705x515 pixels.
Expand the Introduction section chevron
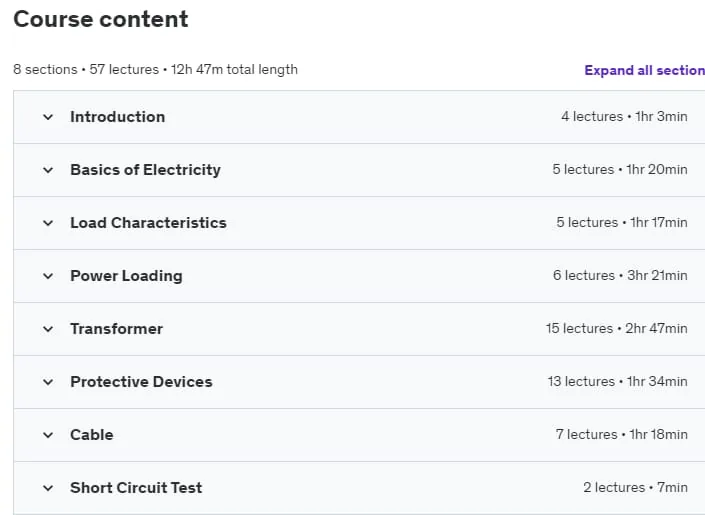(48, 117)
